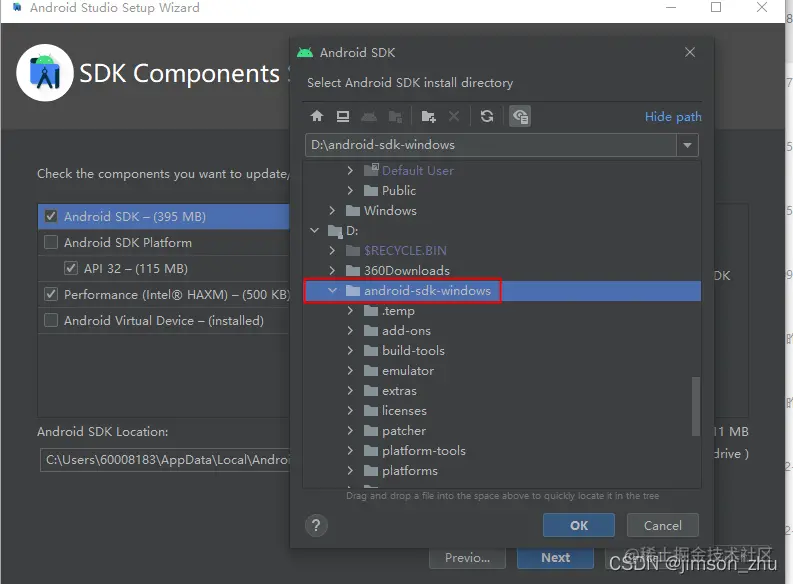Open the path history dropdown

pos(687,145)
